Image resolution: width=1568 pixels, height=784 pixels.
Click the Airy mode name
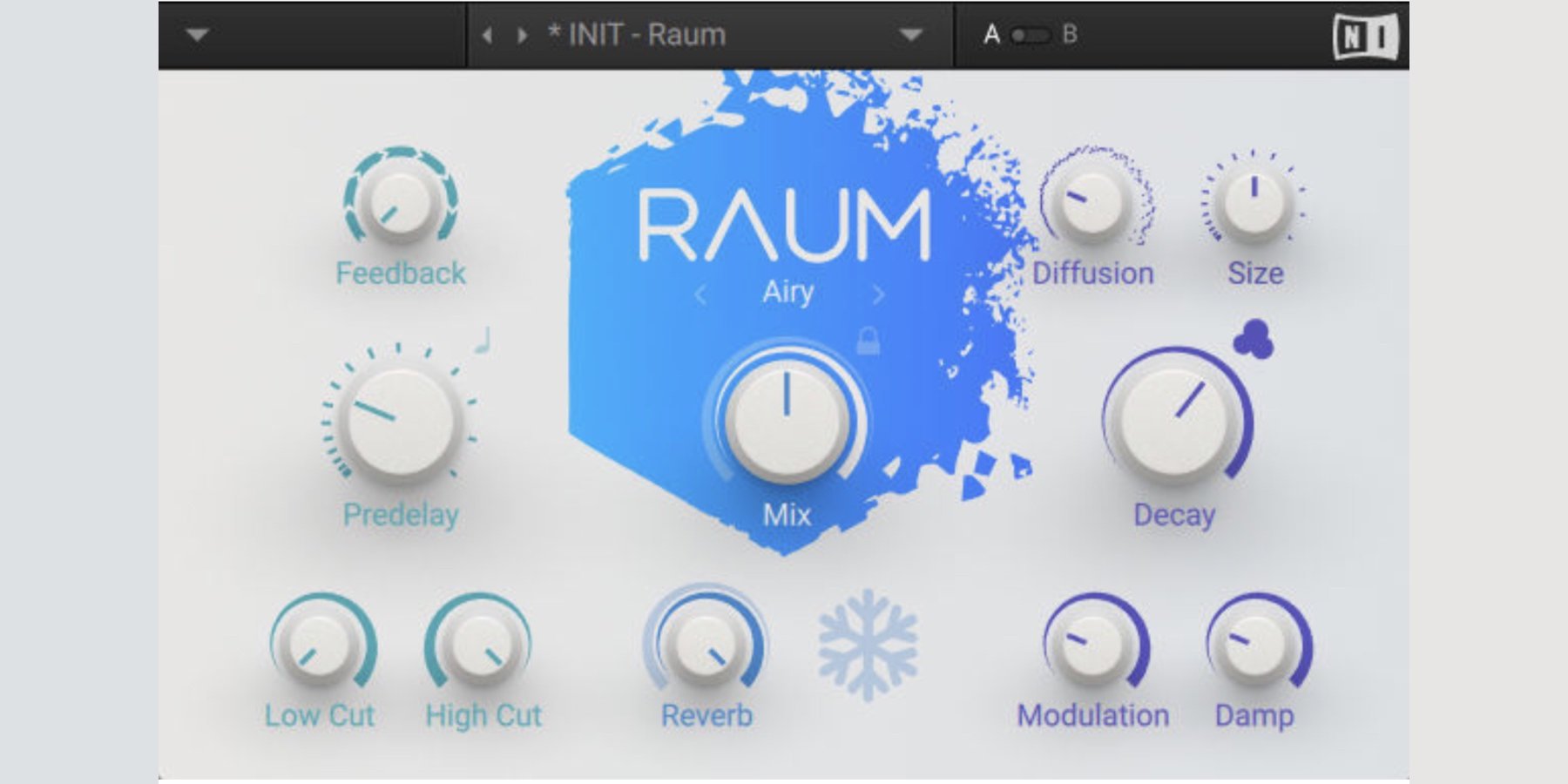click(x=788, y=292)
